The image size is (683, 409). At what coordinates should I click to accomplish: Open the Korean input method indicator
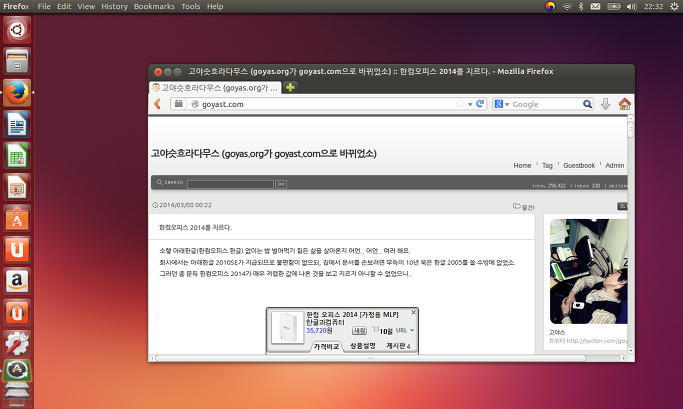coord(550,6)
